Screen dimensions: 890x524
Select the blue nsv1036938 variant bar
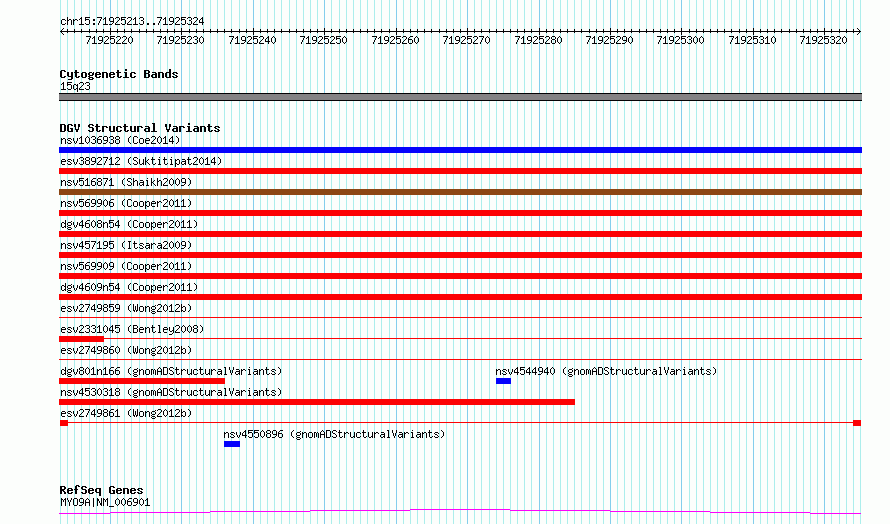click(460, 150)
